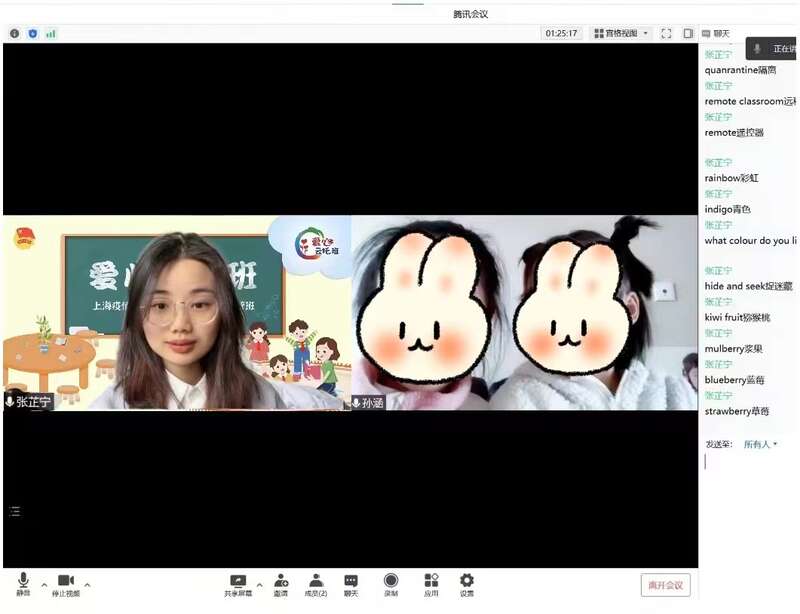Start recording with 录制 button

point(391,584)
